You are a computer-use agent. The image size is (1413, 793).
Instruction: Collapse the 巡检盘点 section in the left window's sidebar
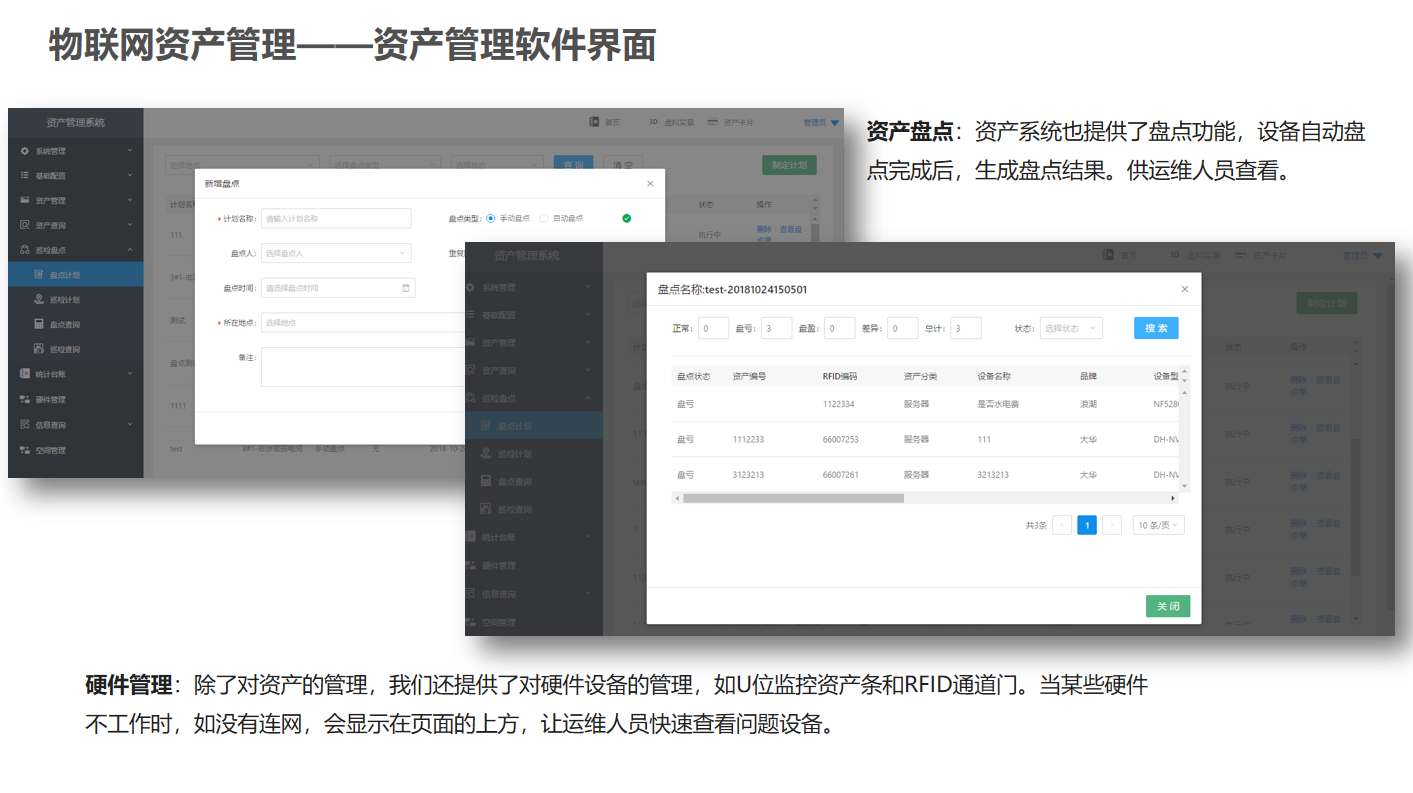[x=129, y=250]
